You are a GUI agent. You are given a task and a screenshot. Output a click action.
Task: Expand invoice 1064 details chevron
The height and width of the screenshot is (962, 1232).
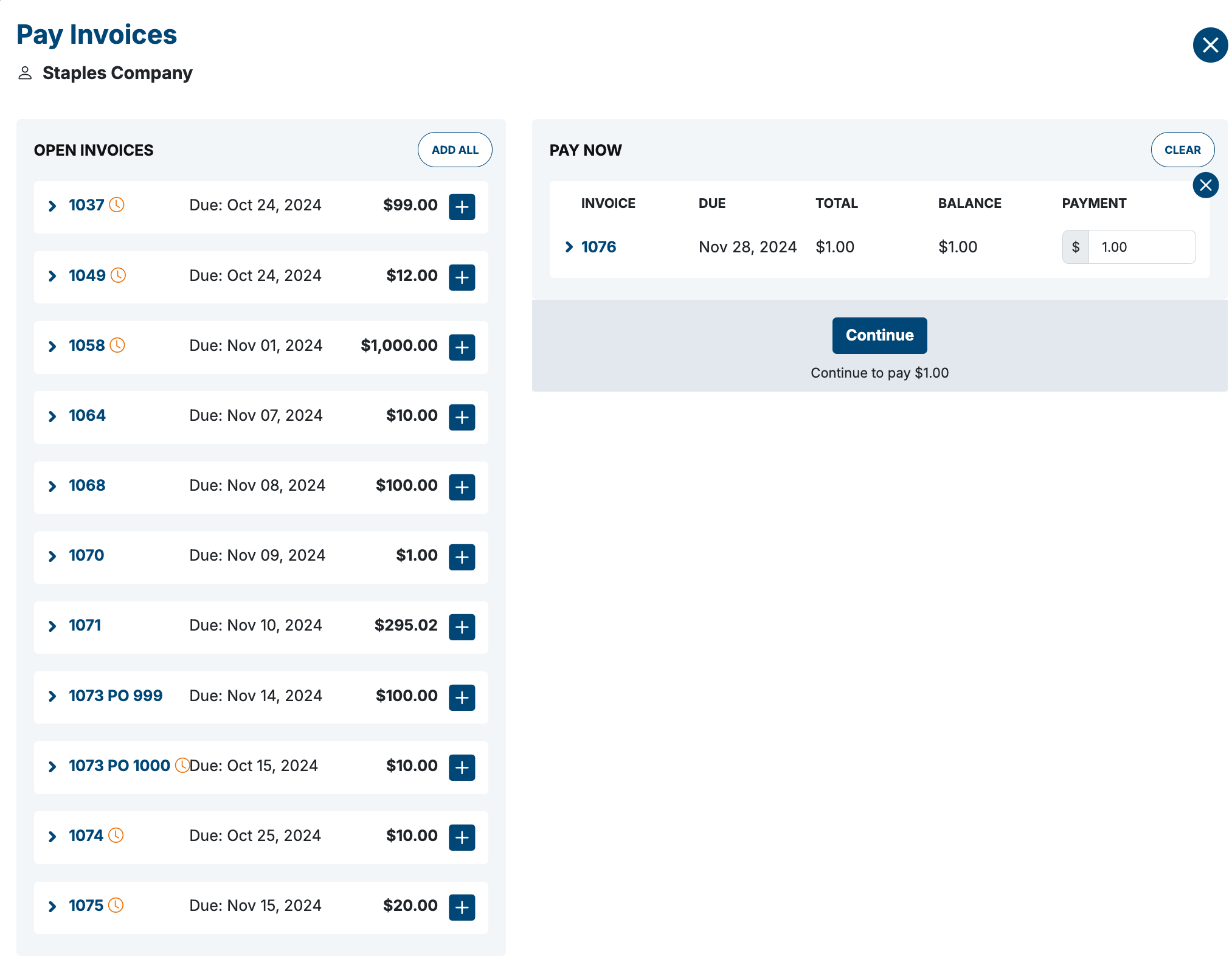52,417
